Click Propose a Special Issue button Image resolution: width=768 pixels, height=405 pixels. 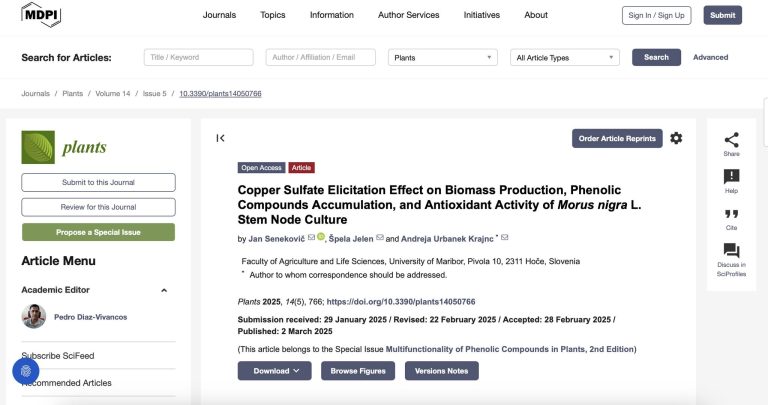click(x=98, y=232)
